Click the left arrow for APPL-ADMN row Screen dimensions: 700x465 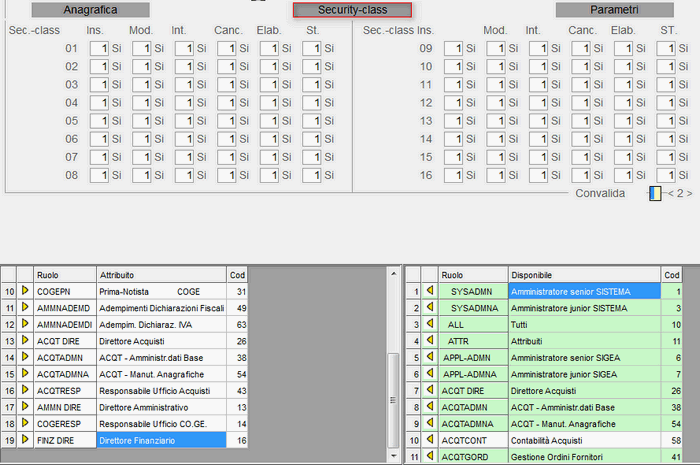click(x=430, y=357)
